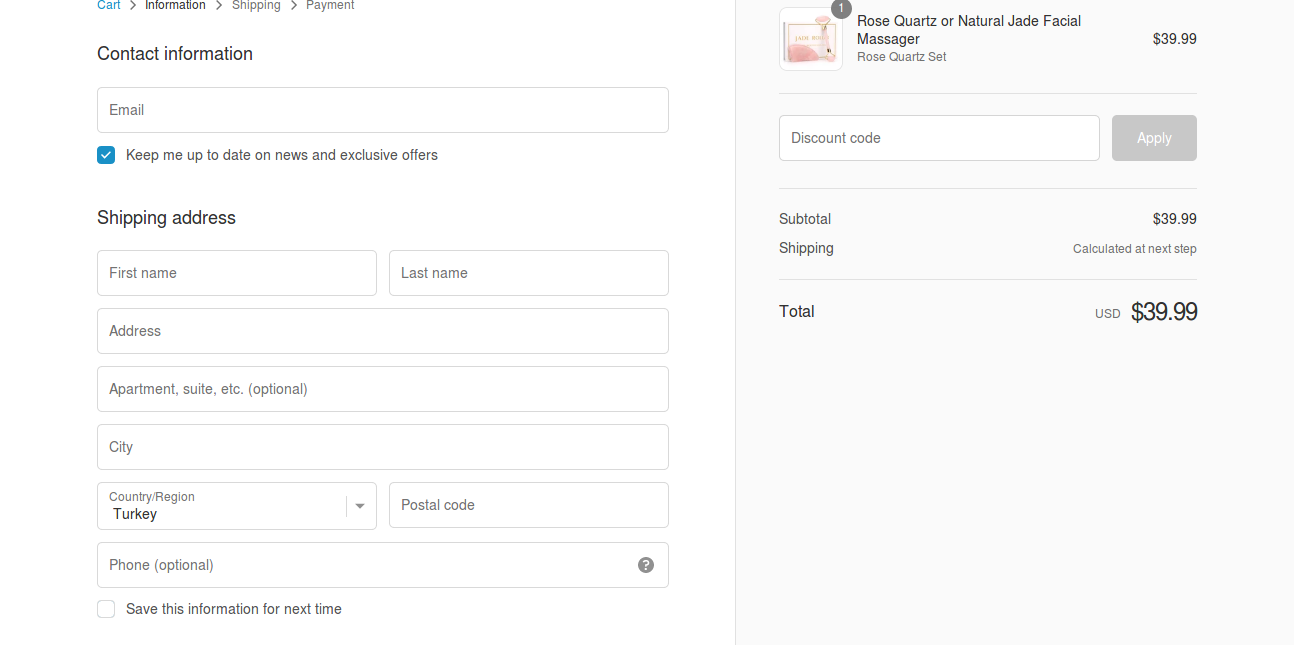Click the help icon next to Phone field
1294x645 pixels.
point(646,565)
